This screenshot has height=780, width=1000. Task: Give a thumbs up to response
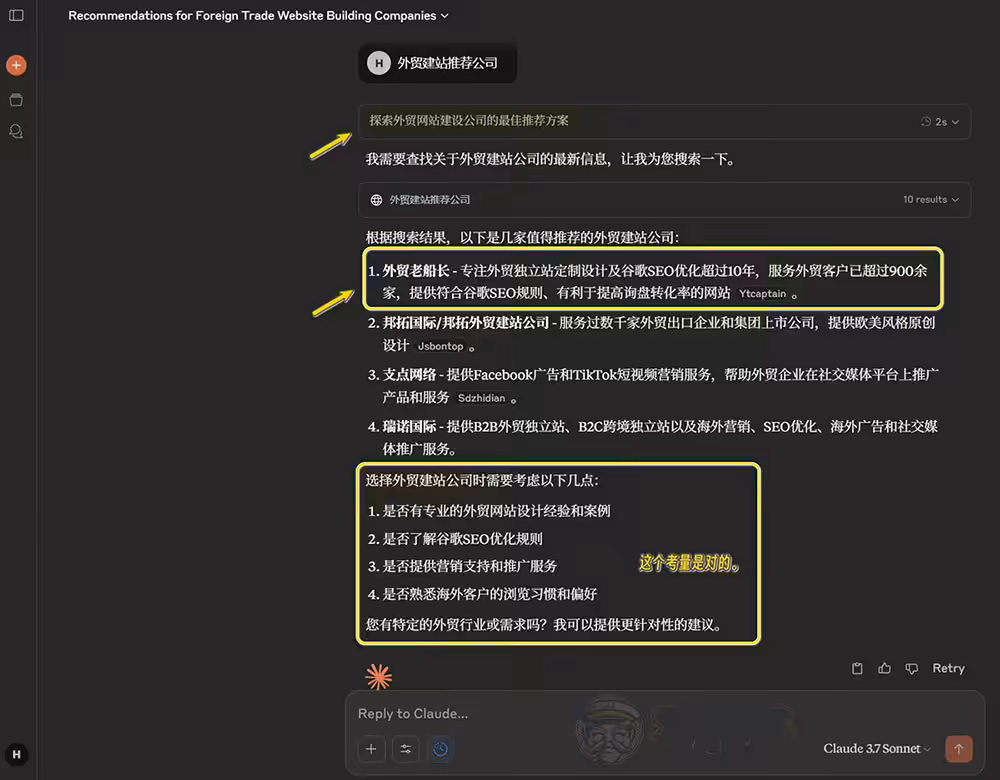tap(885, 668)
